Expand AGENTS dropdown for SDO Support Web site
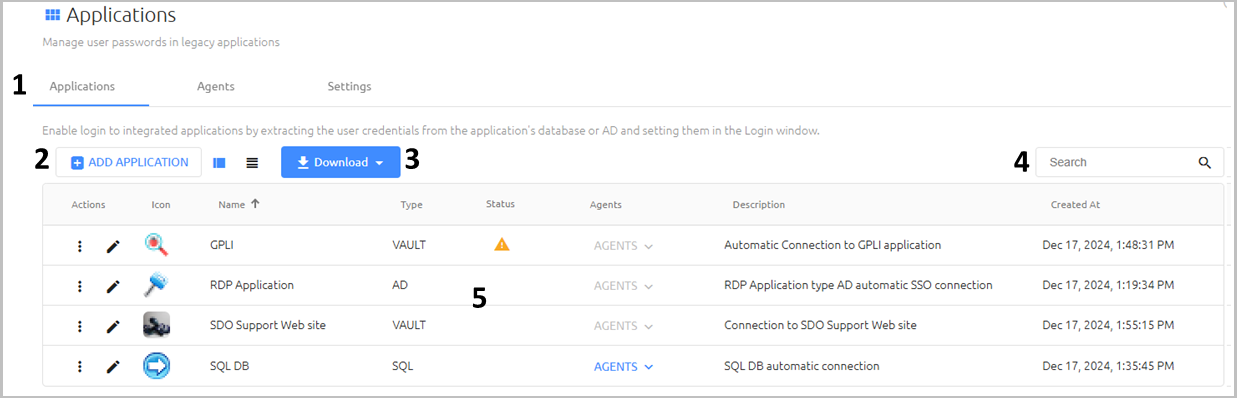 [624, 326]
